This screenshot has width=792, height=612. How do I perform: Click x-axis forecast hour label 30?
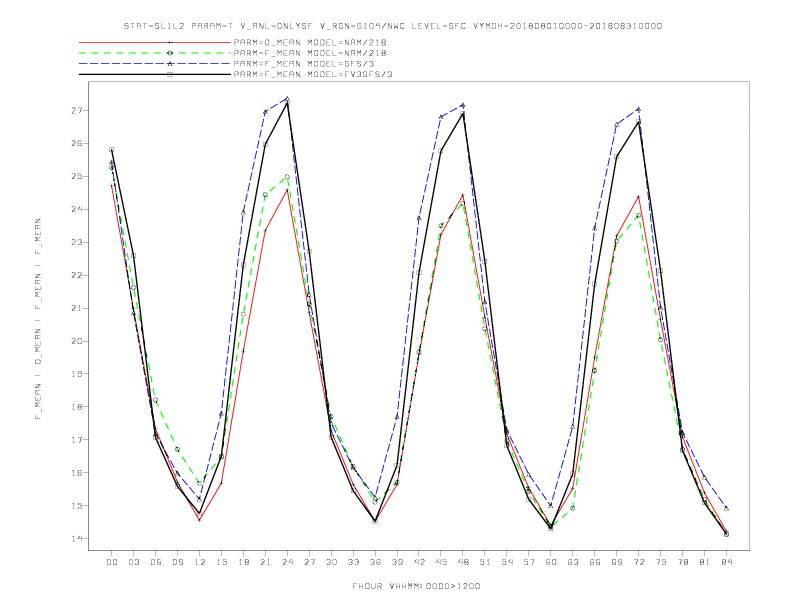click(331, 562)
